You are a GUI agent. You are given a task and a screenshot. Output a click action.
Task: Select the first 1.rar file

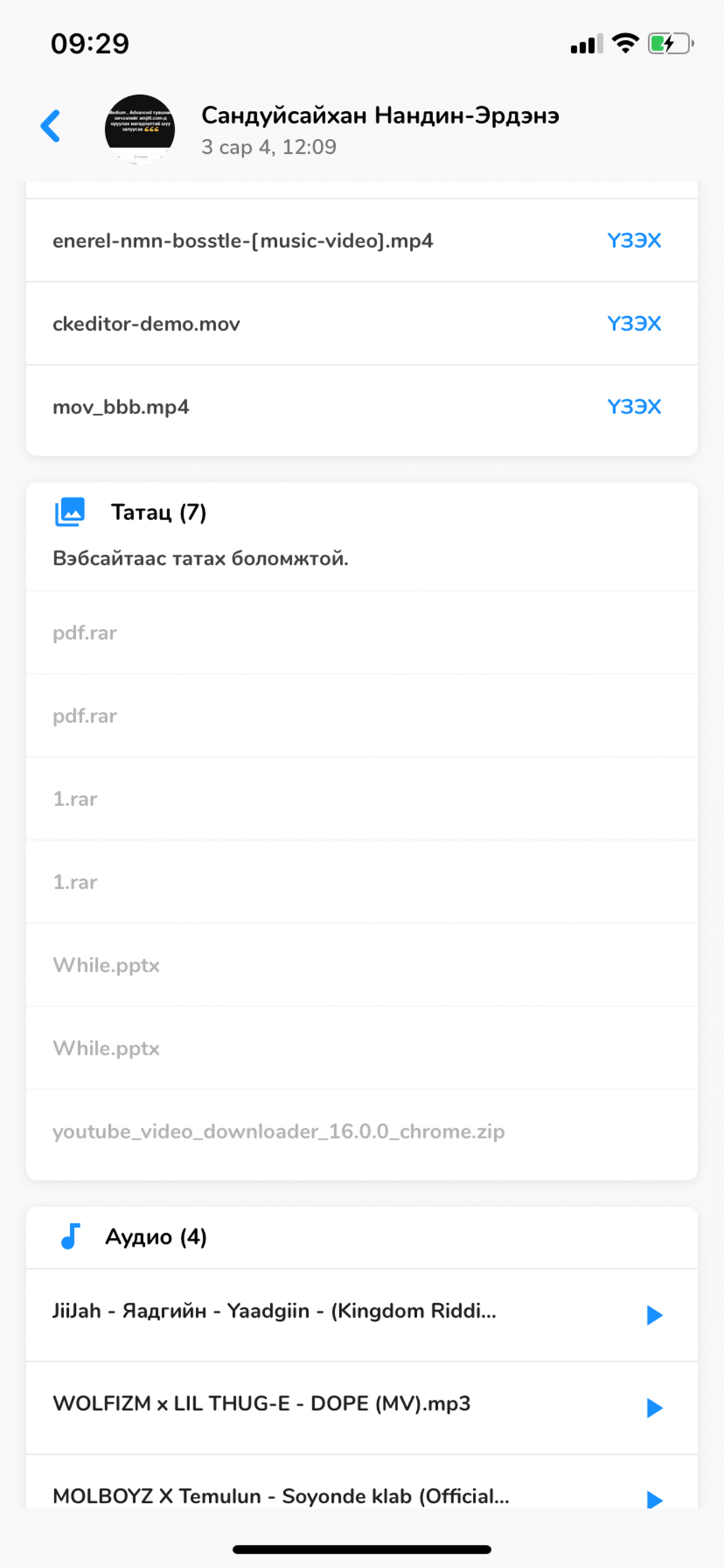[x=75, y=799]
